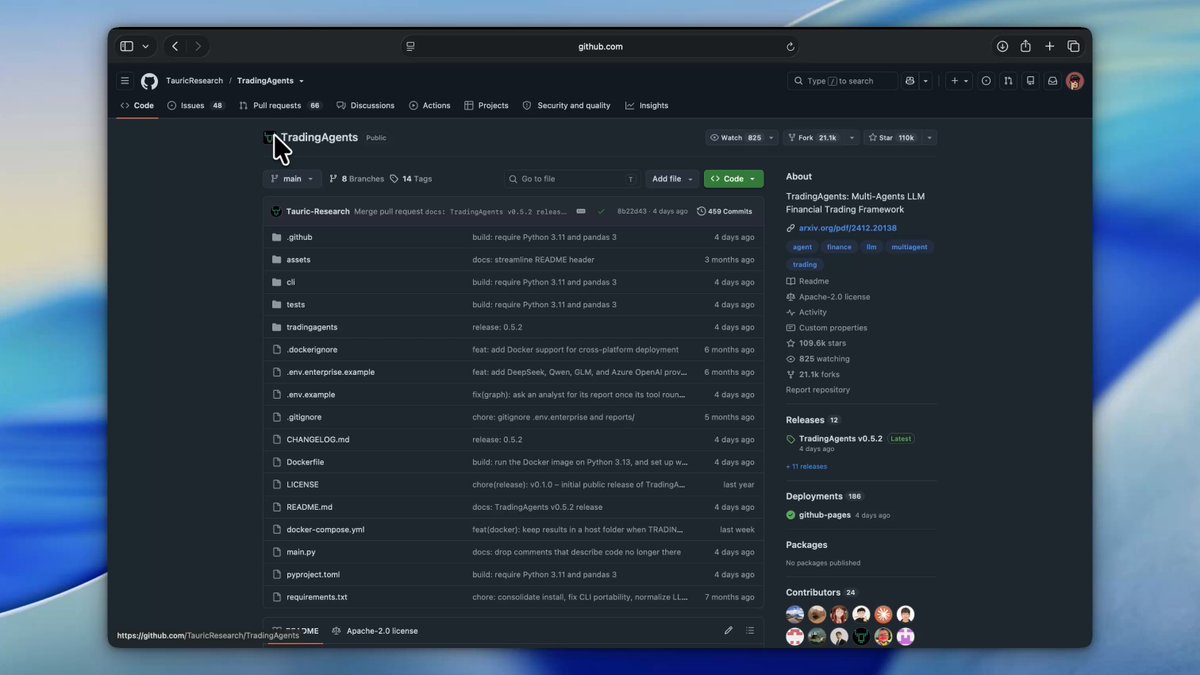Open the repositories shortcut icon in header
The height and width of the screenshot is (675, 1200).
pos(1030,81)
